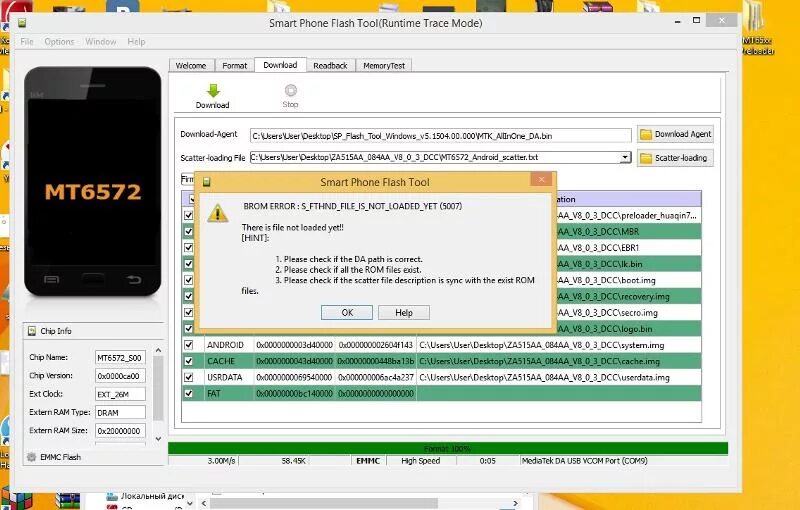Click the Stop icon in toolbar
The width and height of the screenshot is (800, 510).
pos(290,90)
